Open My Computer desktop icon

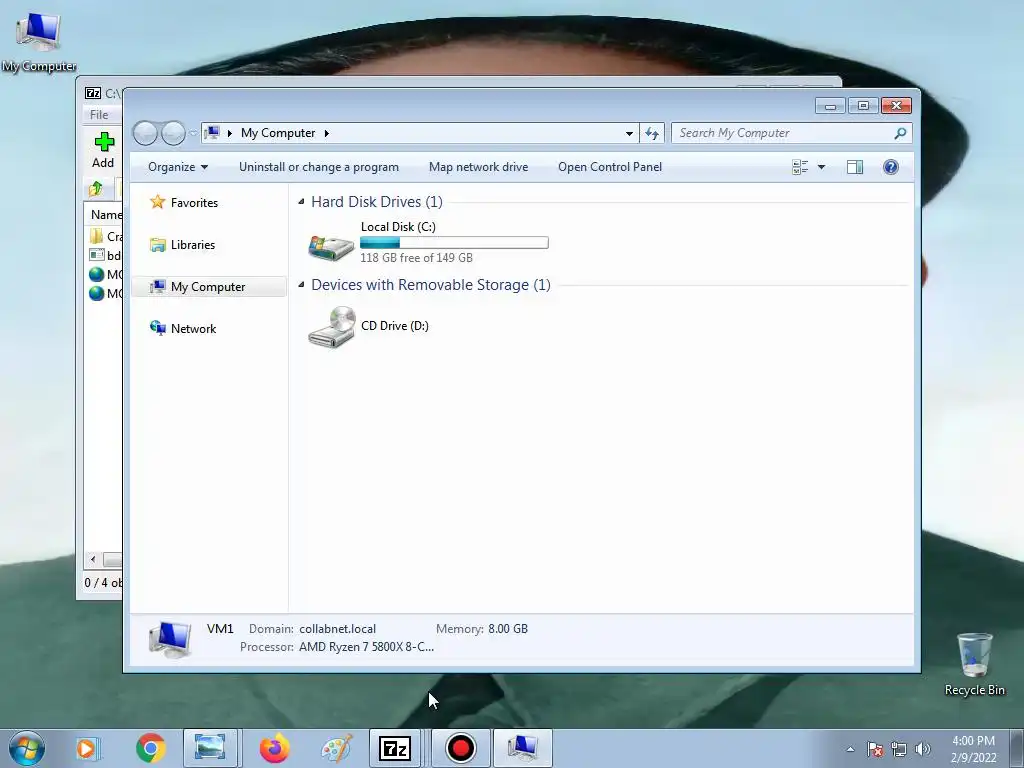click(39, 40)
